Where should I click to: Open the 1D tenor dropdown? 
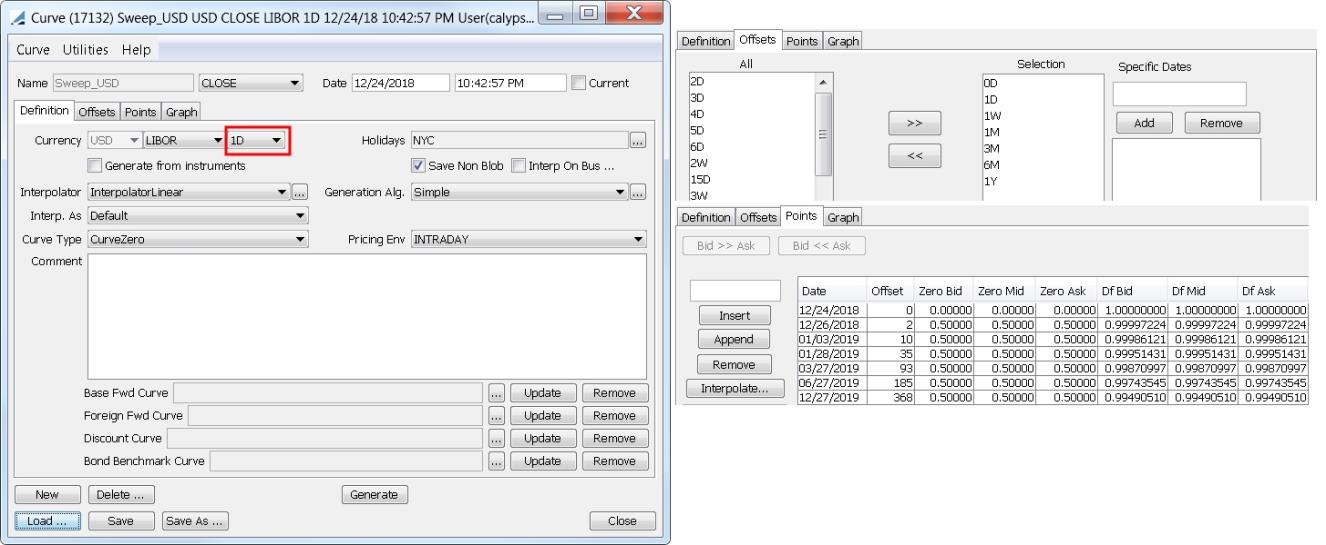(x=257, y=141)
